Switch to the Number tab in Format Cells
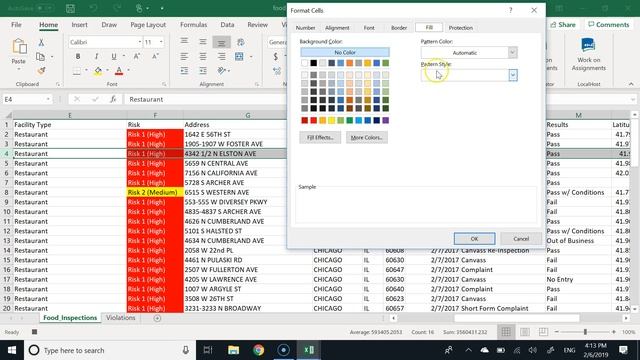640x360 pixels. pyautogui.click(x=305, y=28)
